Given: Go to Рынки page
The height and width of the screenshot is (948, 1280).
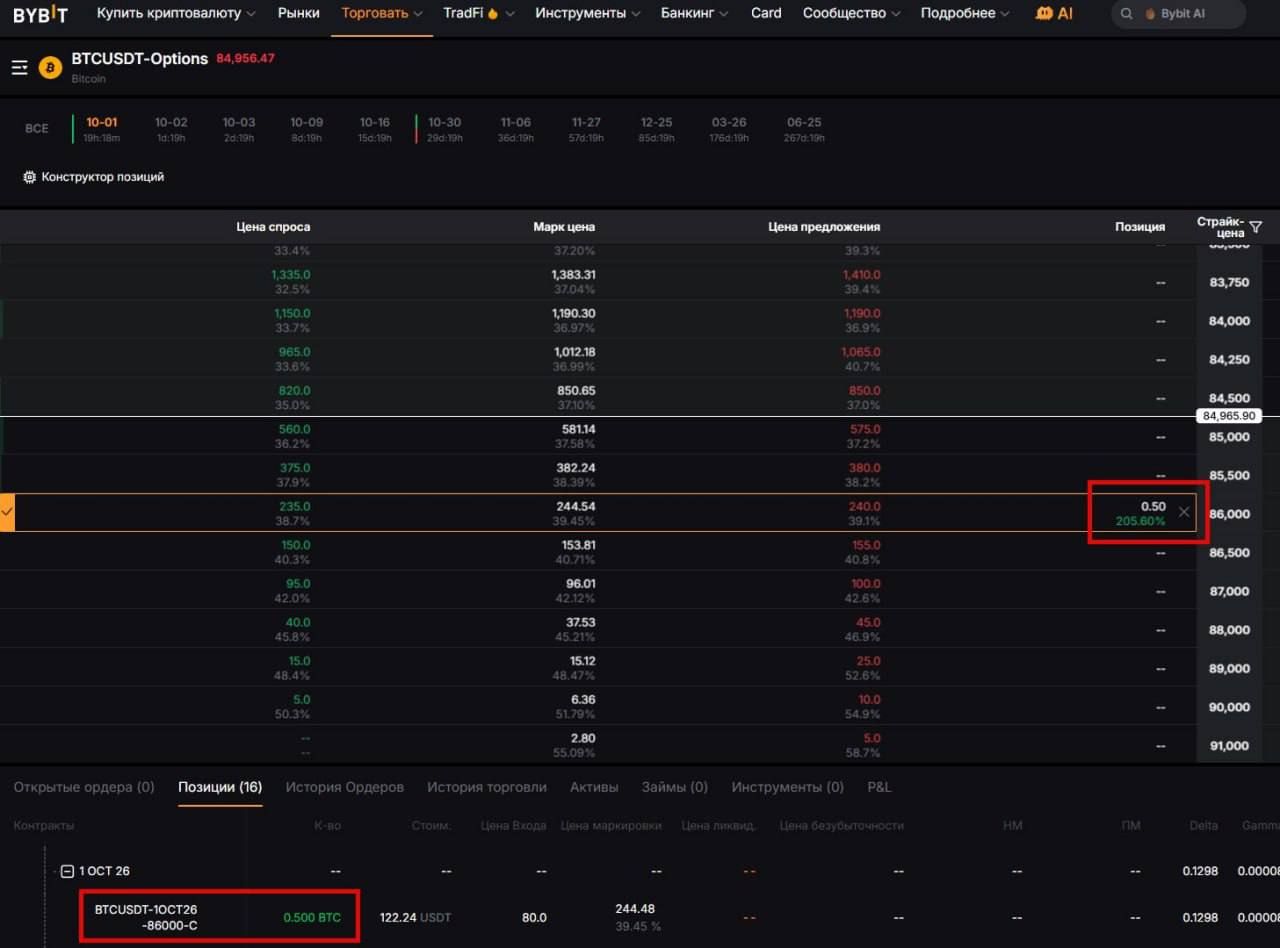Looking at the screenshot, I should click(299, 14).
